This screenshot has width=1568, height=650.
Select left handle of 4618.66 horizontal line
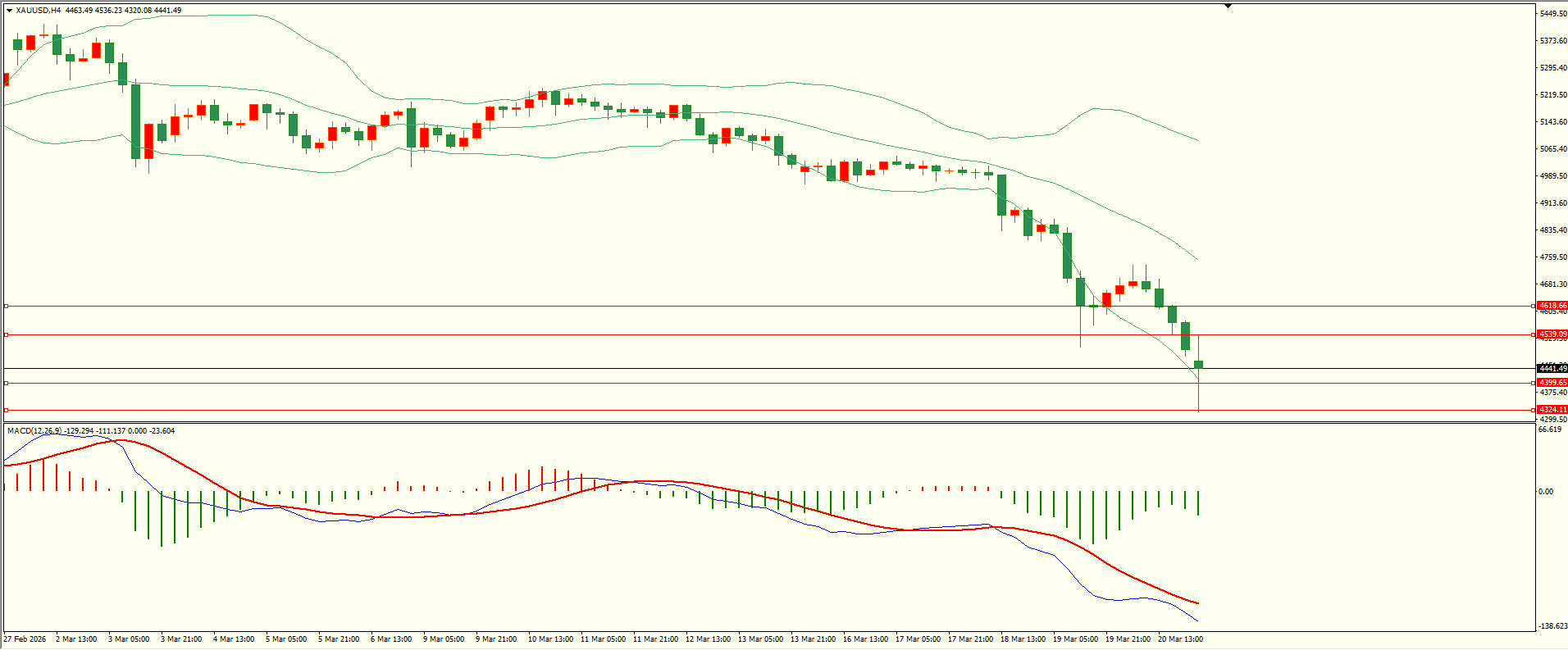point(7,306)
